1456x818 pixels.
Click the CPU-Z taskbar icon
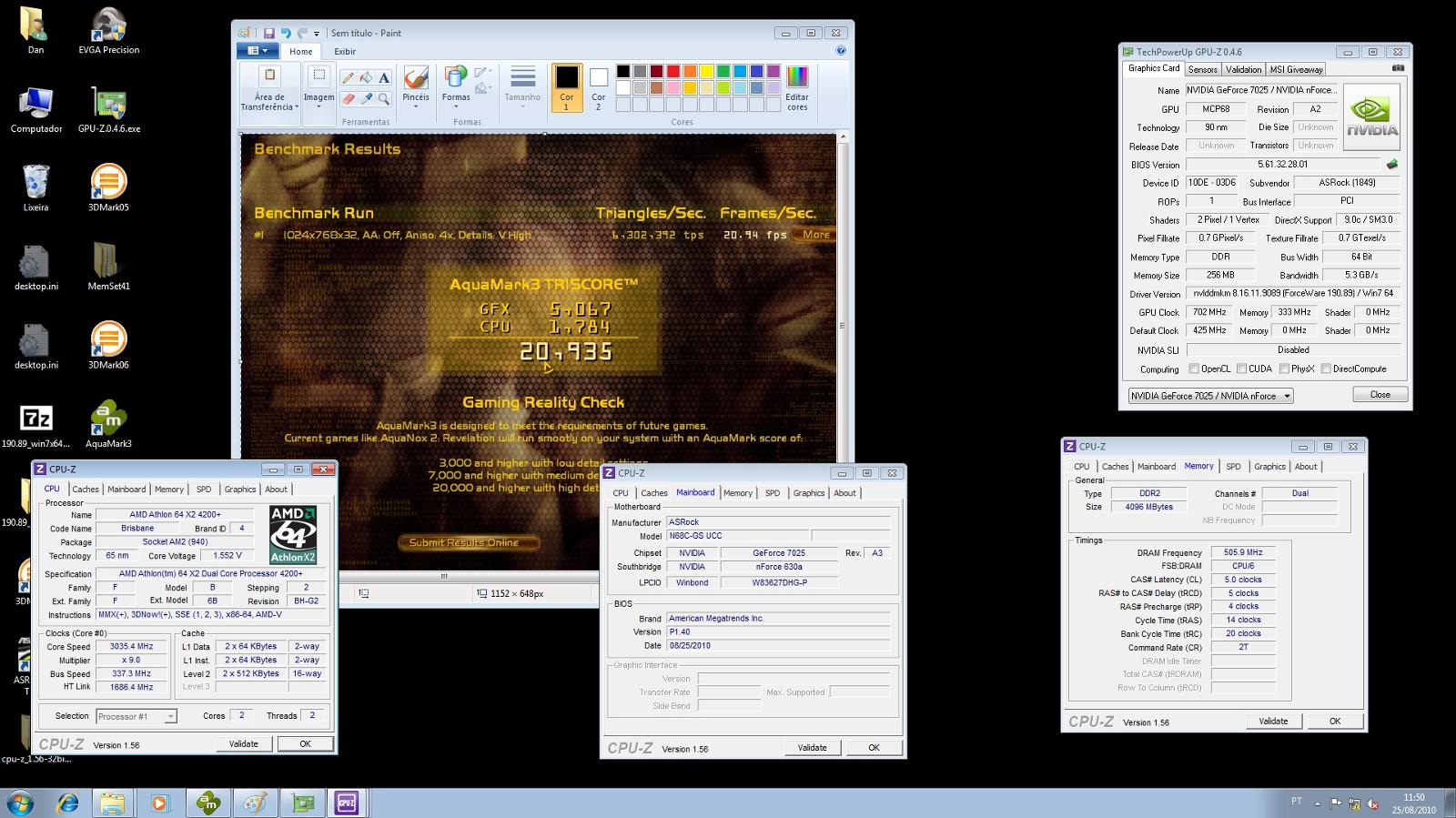pos(346,803)
